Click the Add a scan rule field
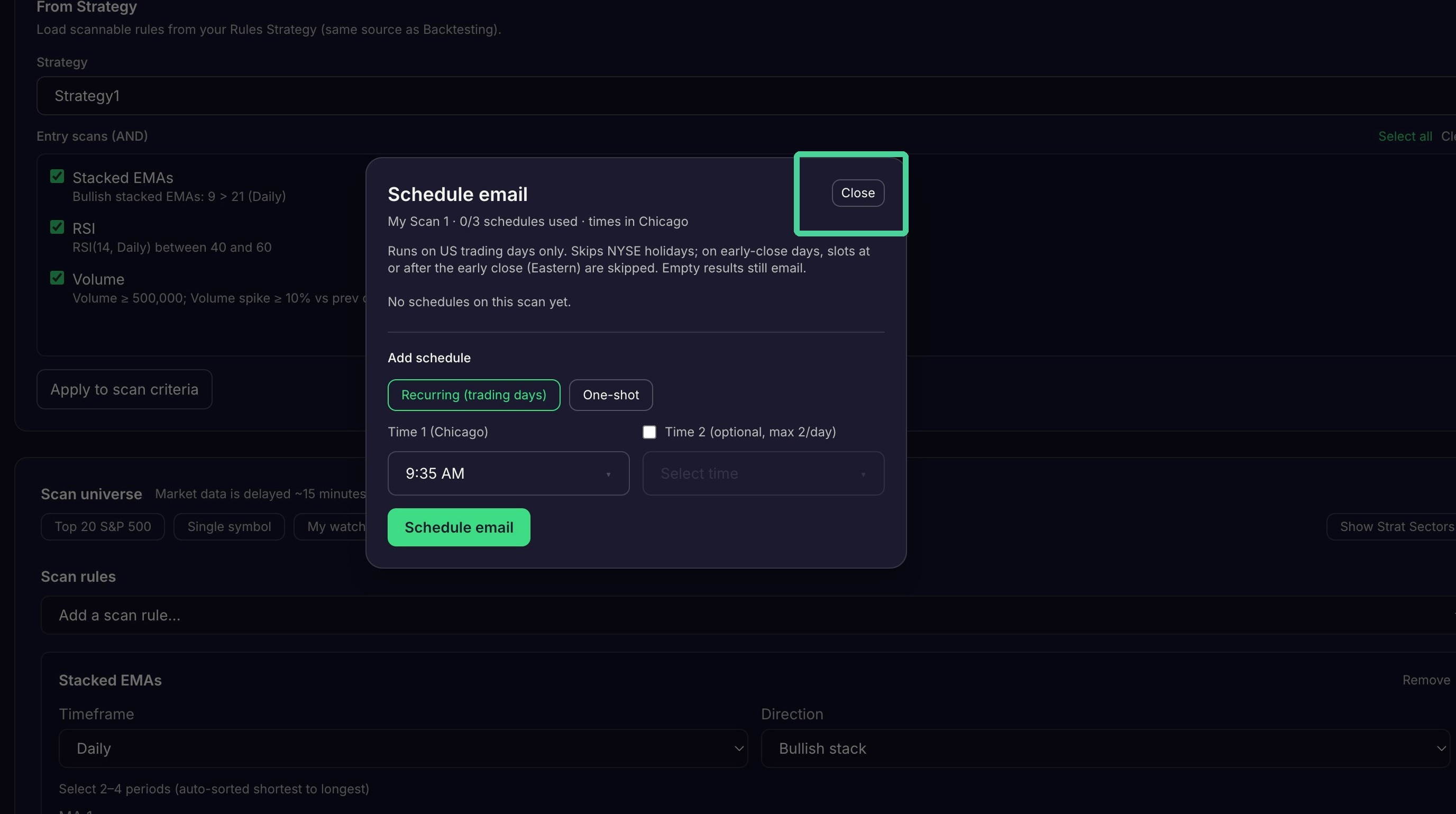1456x814 pixels. point(748,615)
